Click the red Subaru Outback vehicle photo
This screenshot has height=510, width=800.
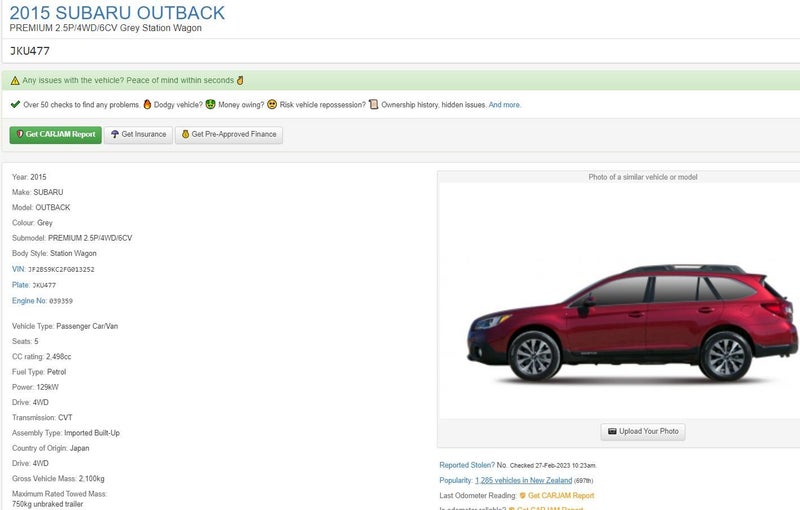tap(632, 322)
